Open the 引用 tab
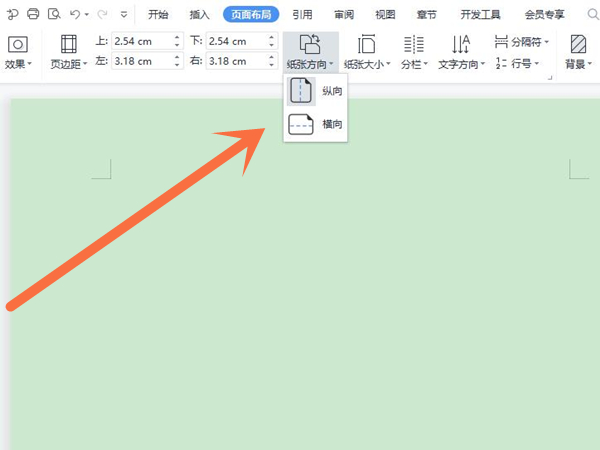Viewport: 600px width, 450px height. [x=302, y=15]
